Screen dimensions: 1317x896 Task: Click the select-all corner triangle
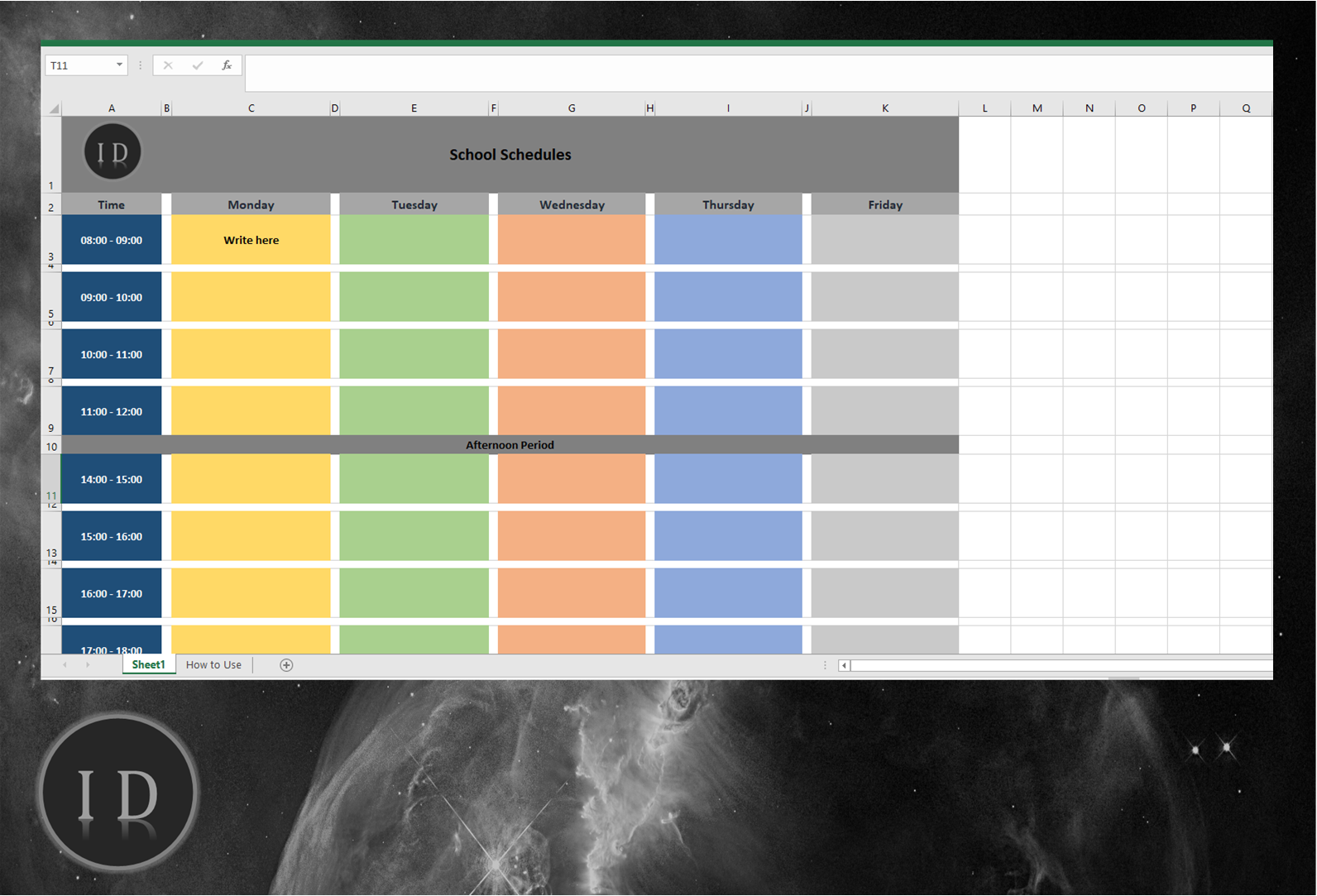point(54,108)
